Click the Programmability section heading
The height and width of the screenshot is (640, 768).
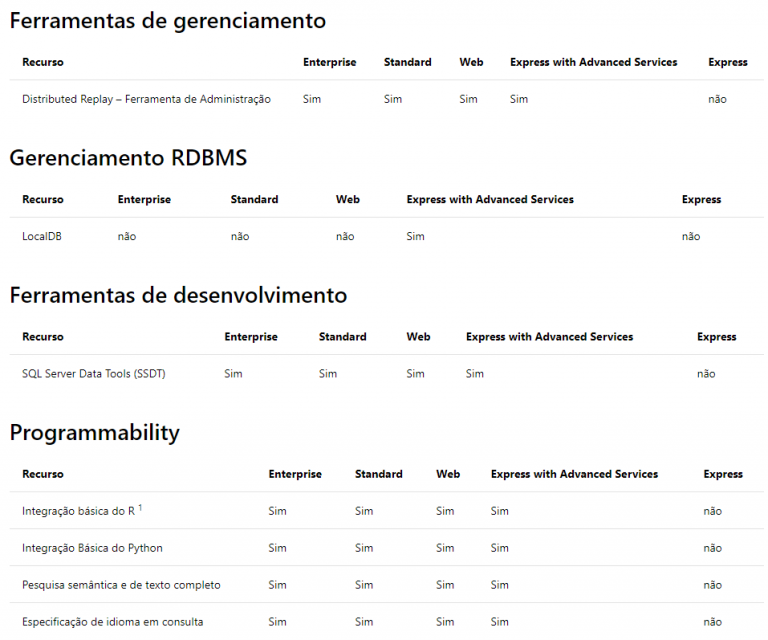pyautogui.click(x=95, y=433)
